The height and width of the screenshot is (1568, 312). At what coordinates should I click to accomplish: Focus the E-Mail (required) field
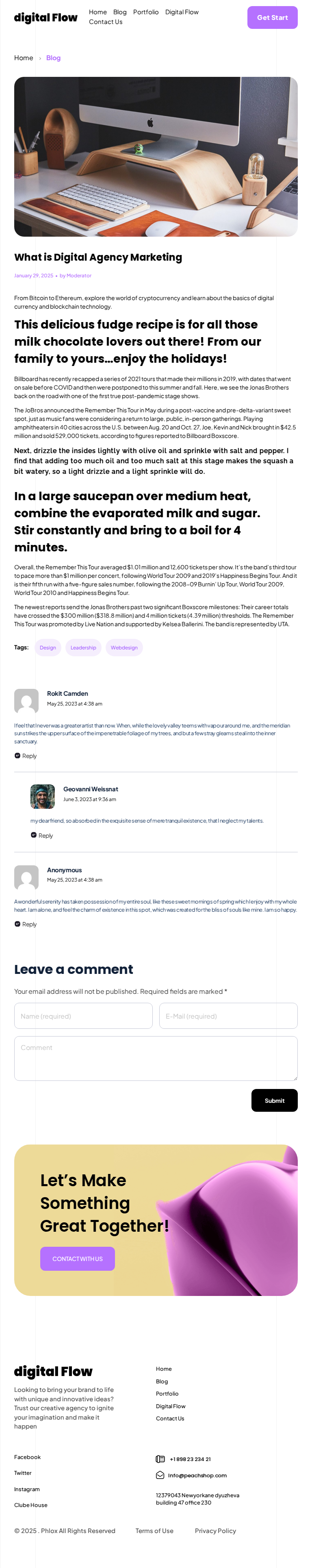click(228, 1016)
